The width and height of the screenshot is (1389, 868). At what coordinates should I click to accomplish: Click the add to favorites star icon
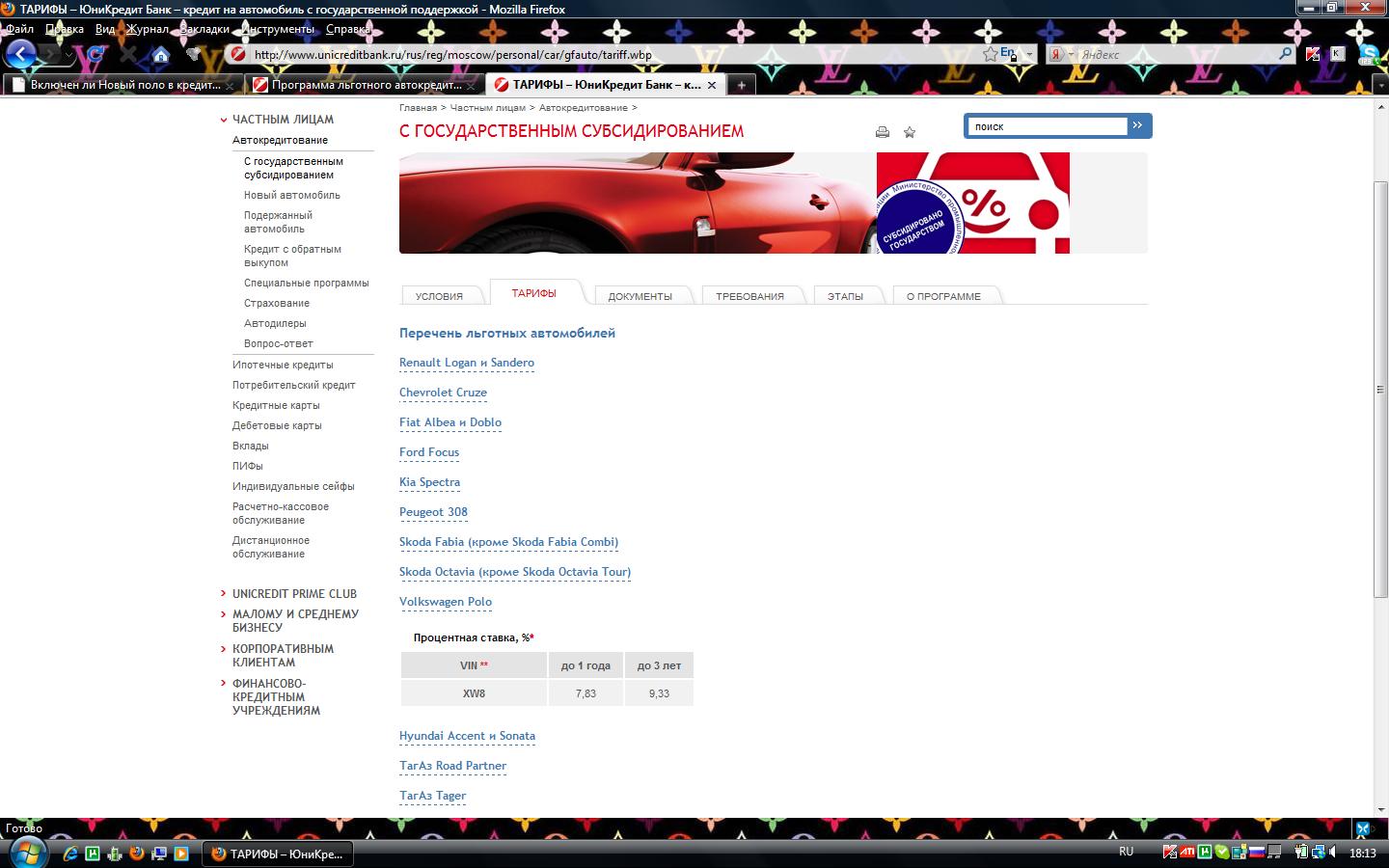(x=909, y=132)
